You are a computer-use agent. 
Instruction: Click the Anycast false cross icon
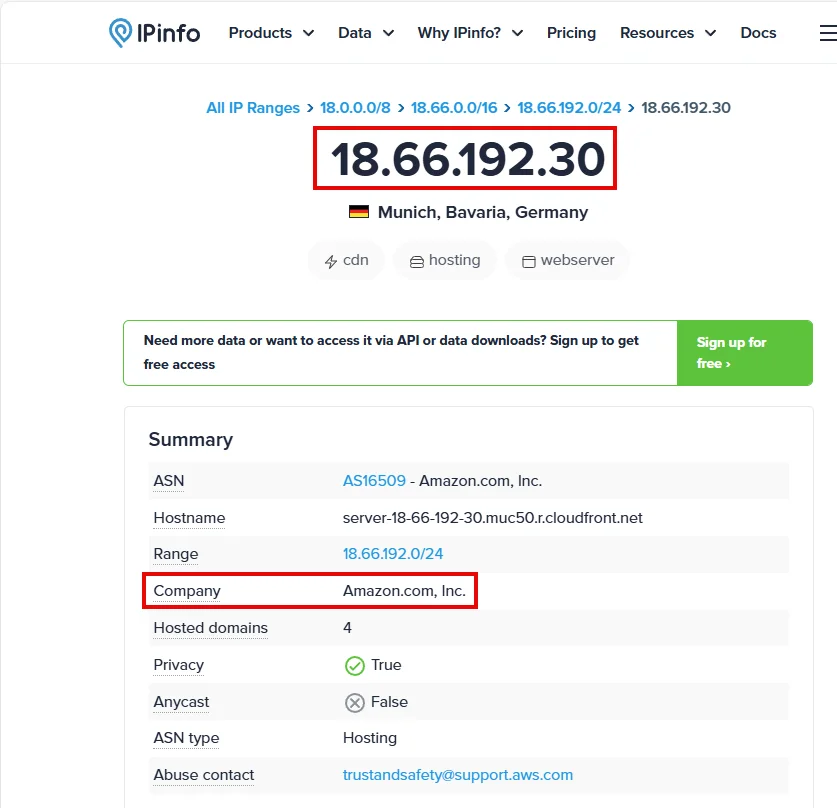[354, 702]
